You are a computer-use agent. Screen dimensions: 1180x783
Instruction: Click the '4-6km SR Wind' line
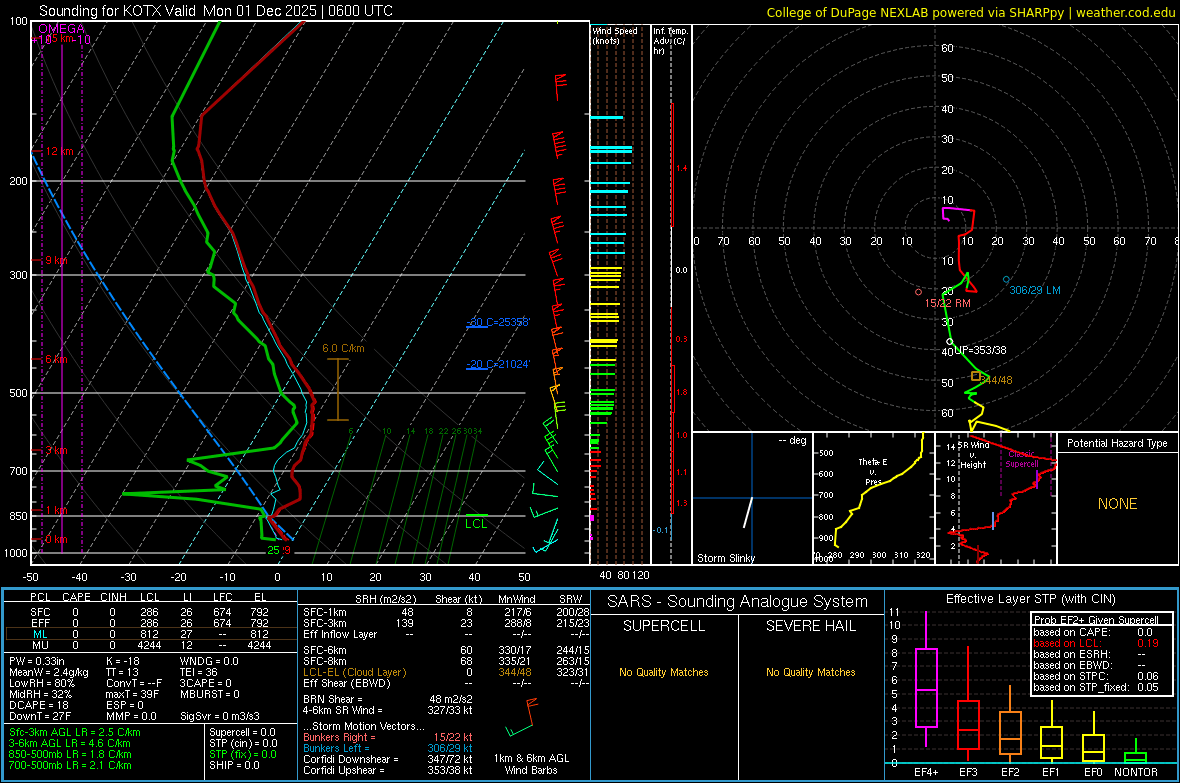click(388, 710)
